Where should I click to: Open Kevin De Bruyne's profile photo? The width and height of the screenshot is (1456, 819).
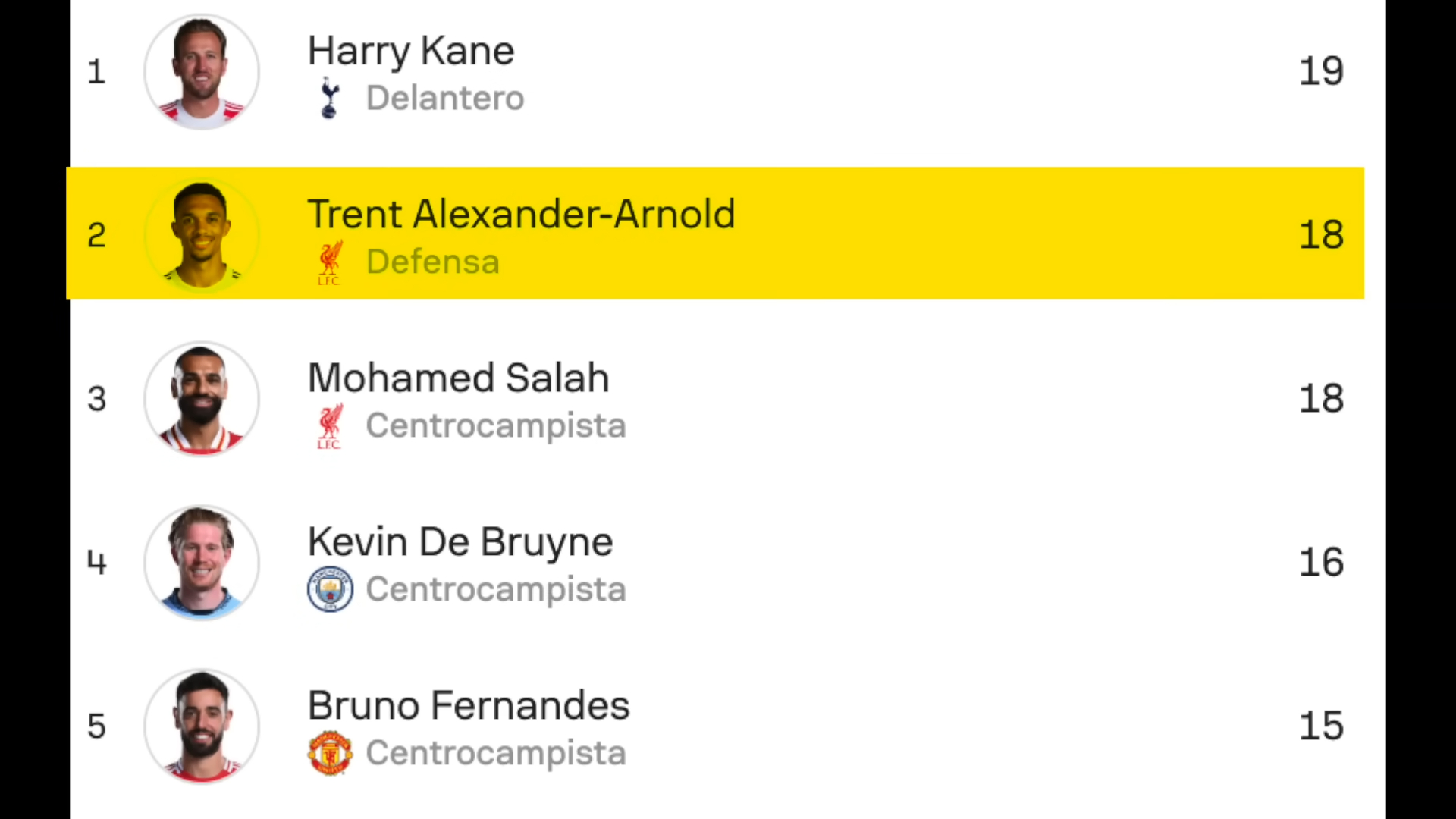(202, 563)
